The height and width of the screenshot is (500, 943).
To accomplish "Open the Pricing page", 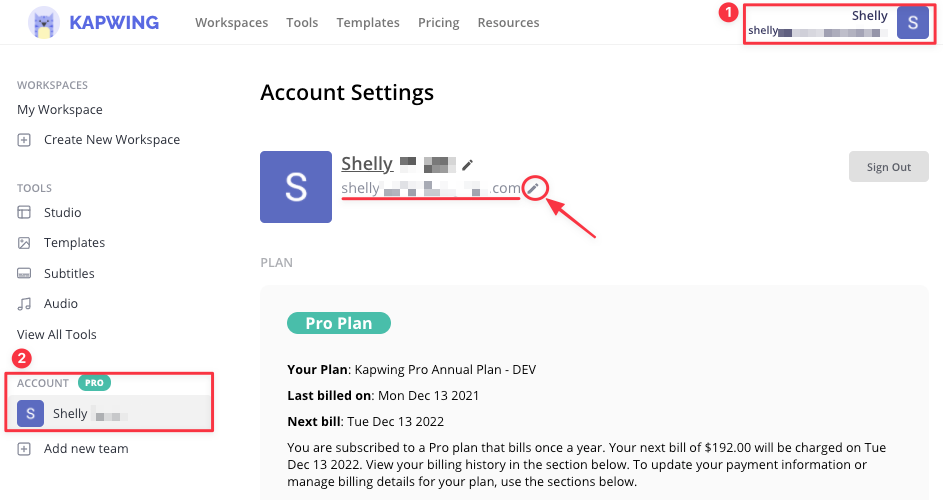I will click(438, 23).
